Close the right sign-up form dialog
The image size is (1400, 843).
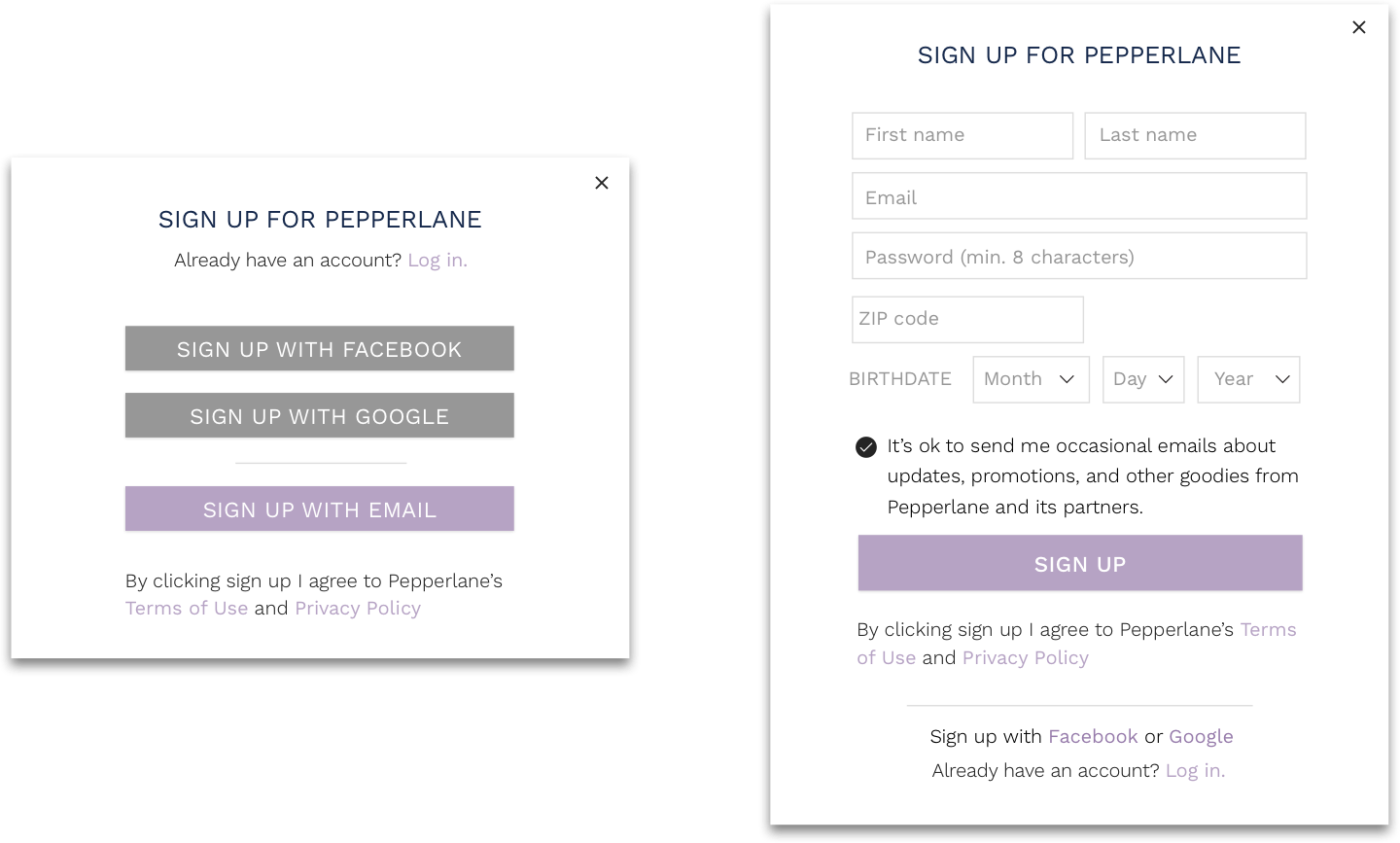[1359, 27]
